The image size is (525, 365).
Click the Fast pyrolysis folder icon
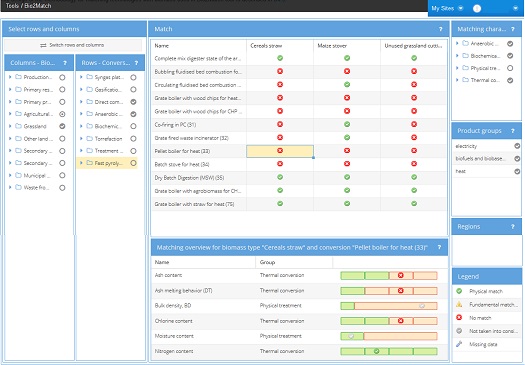(x=89, y=163)
